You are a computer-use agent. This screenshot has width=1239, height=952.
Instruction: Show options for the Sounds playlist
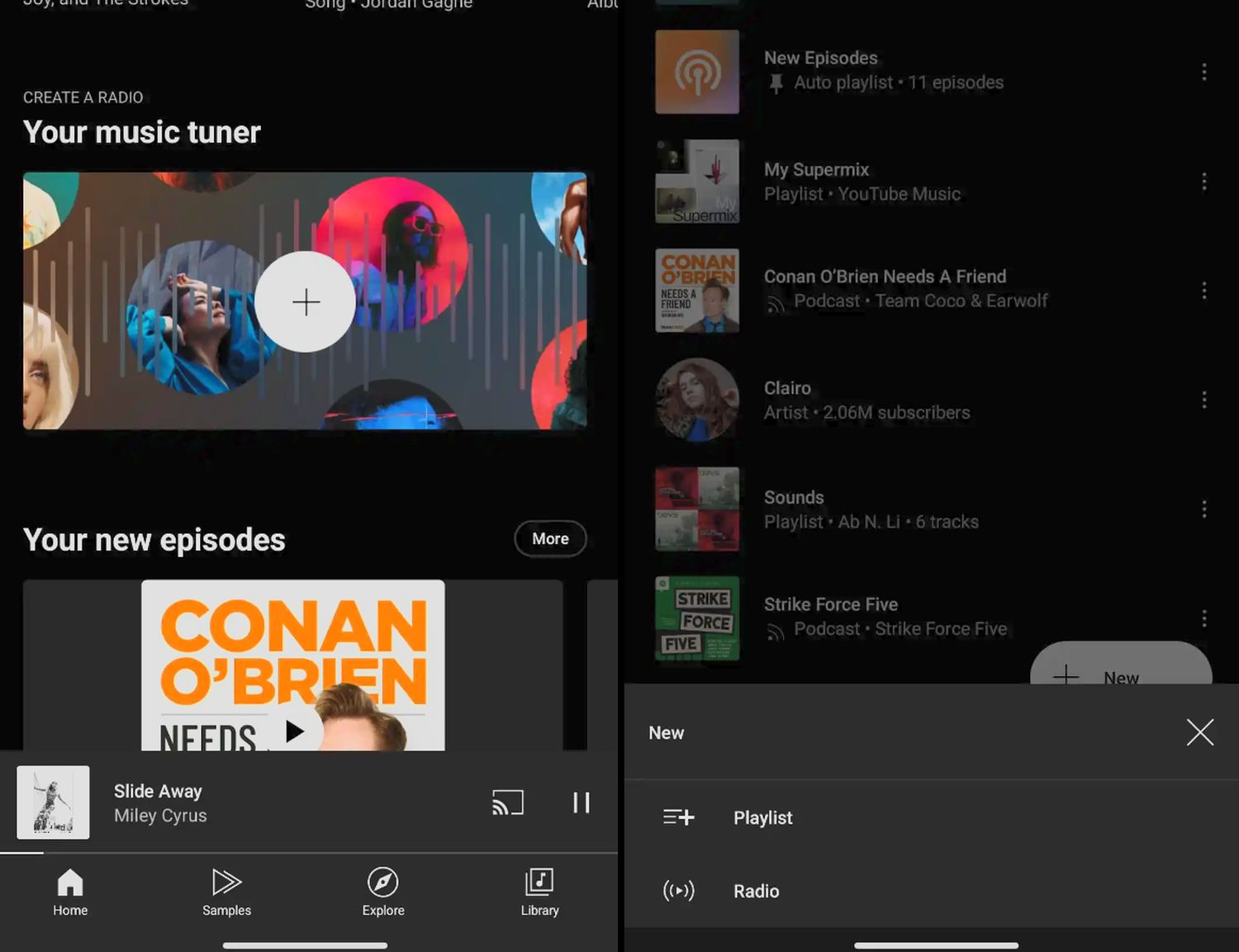point(1203,509)
